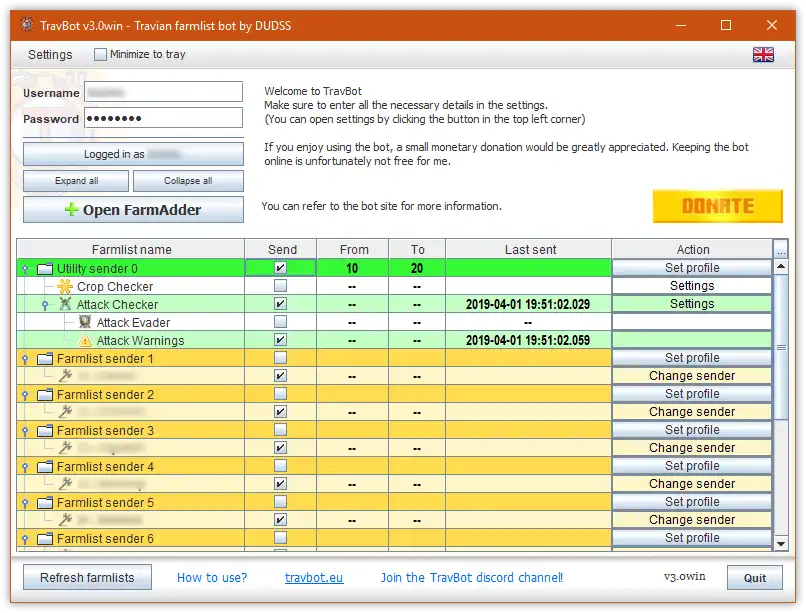Viewport: 806px width, 613px height.
Task: Click folder icon of Farmlist sender 1
Action: [45, 358]
